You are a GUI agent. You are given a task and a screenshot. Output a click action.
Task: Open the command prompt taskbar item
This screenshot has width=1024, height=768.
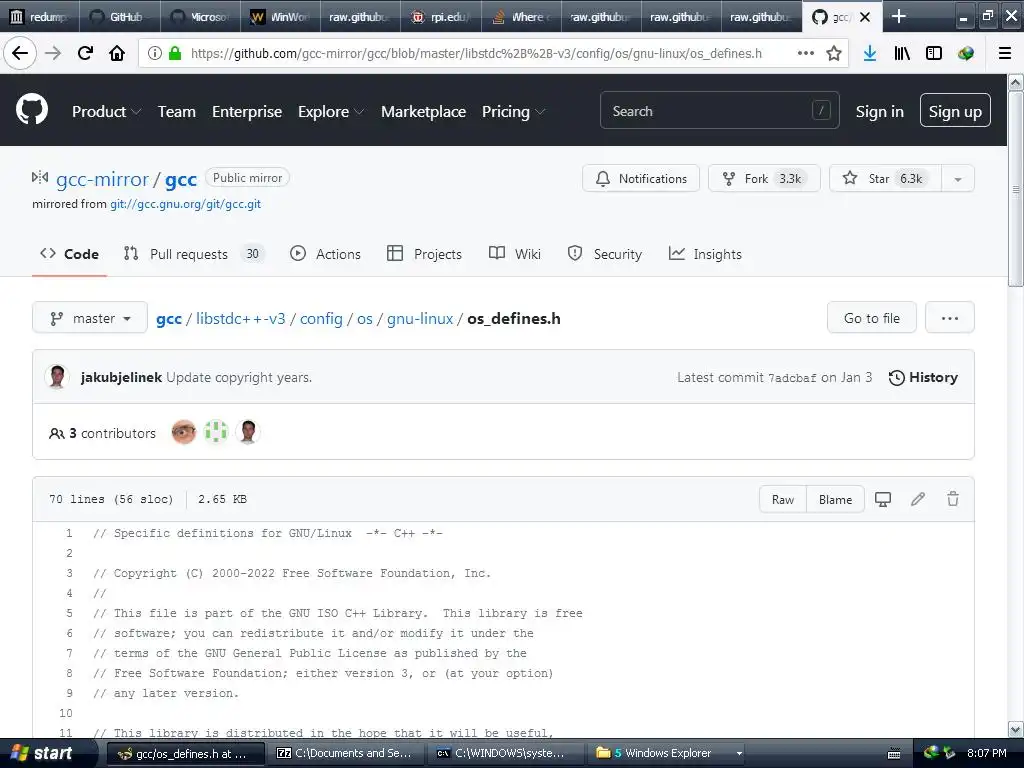[x=505, y=753]
